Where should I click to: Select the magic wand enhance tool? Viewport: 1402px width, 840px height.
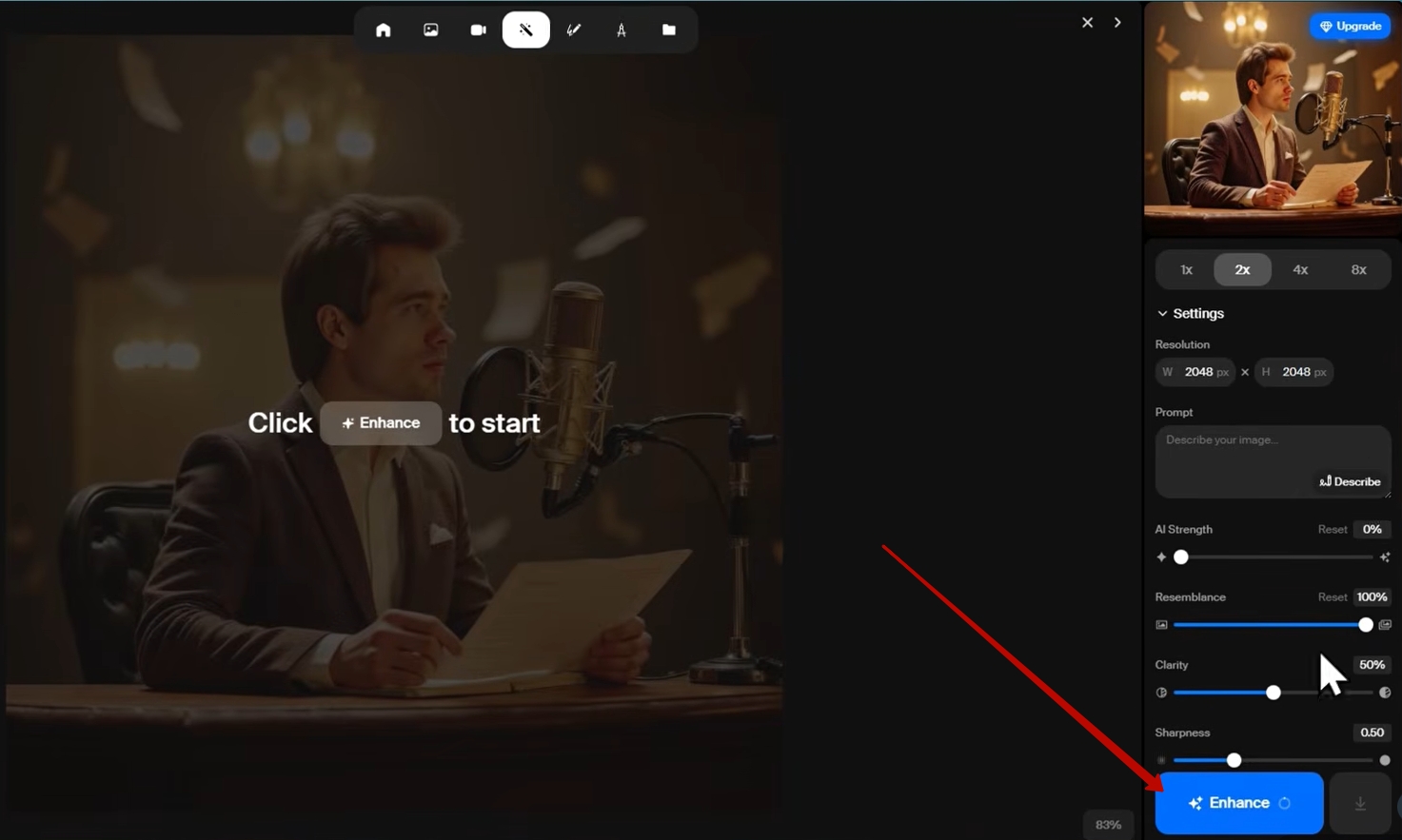pyautogui.click(x=525, y=30)
